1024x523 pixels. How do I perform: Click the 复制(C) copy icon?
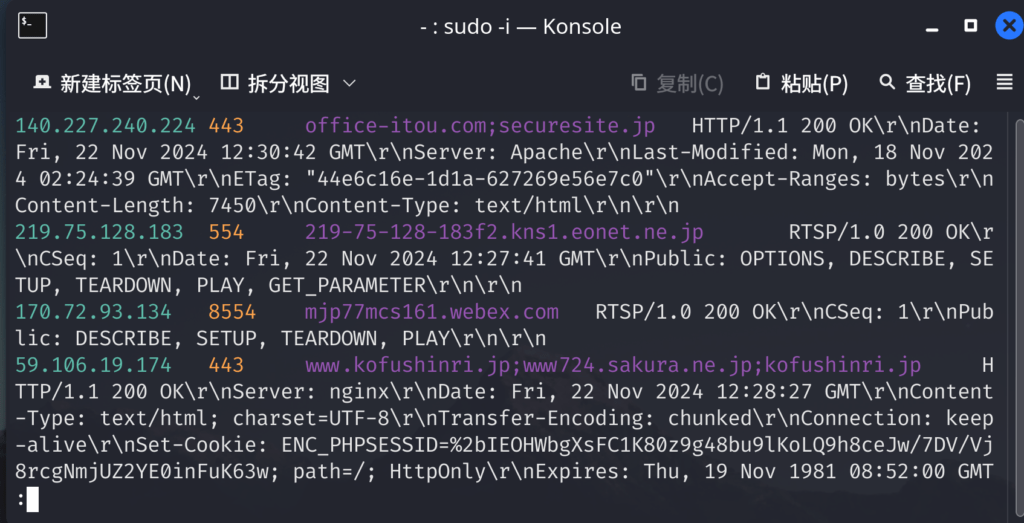[639, 83]
